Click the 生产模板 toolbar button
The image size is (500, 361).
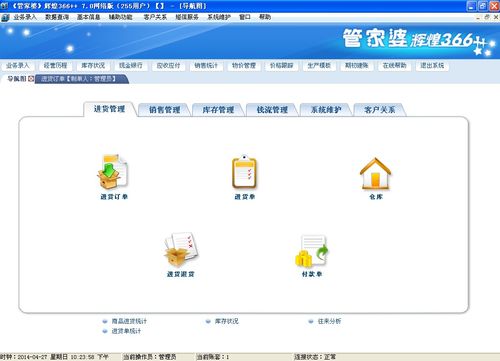[x=319, y=66]
